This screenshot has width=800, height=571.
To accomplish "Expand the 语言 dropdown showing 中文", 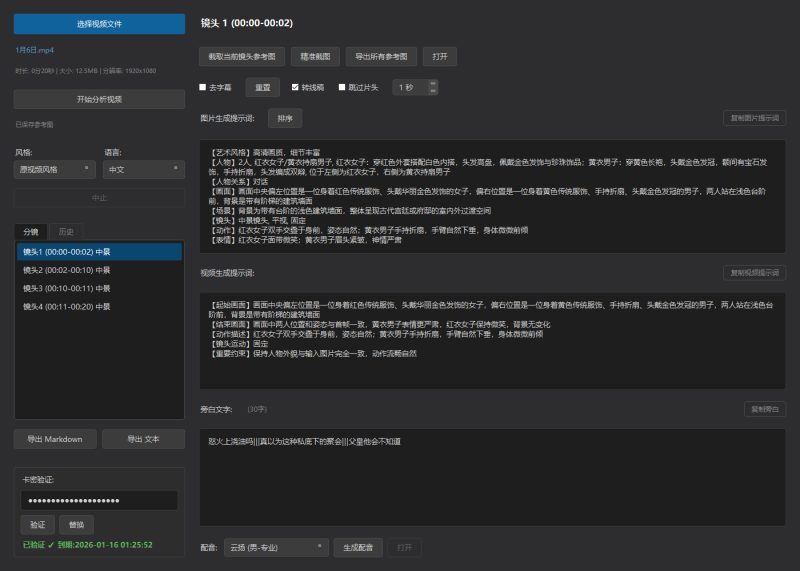I will [143, 170].
